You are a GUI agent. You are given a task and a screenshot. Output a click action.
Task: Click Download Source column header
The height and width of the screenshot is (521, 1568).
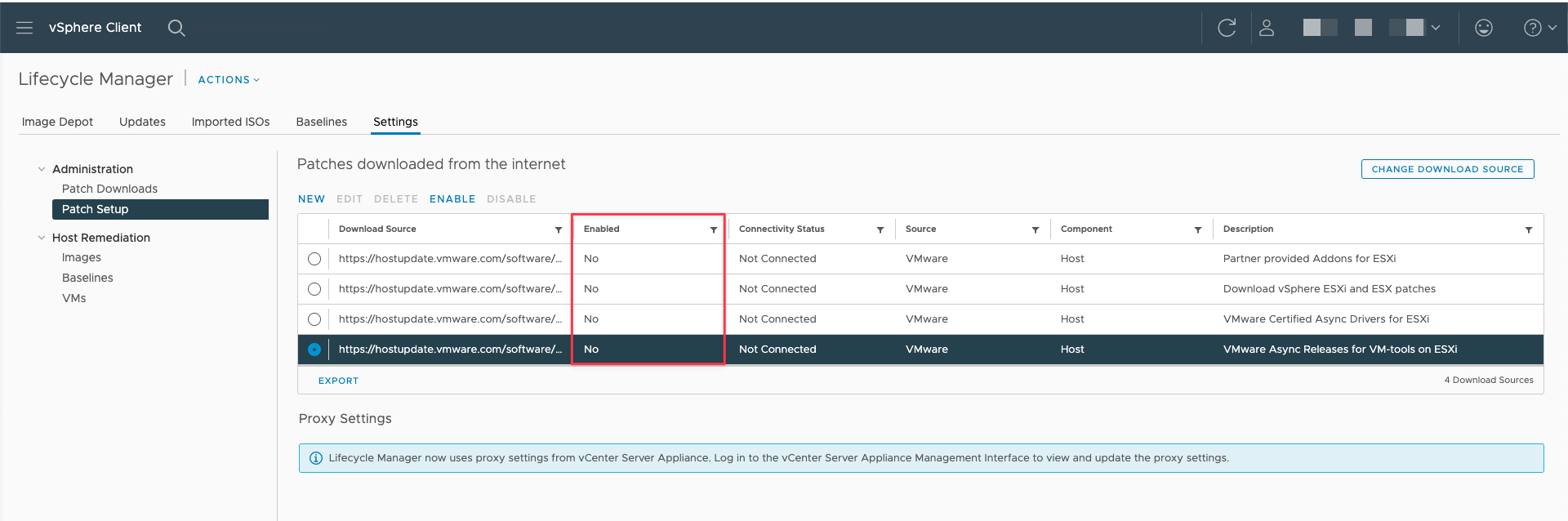pyautogui.click(x=377, y=229)
